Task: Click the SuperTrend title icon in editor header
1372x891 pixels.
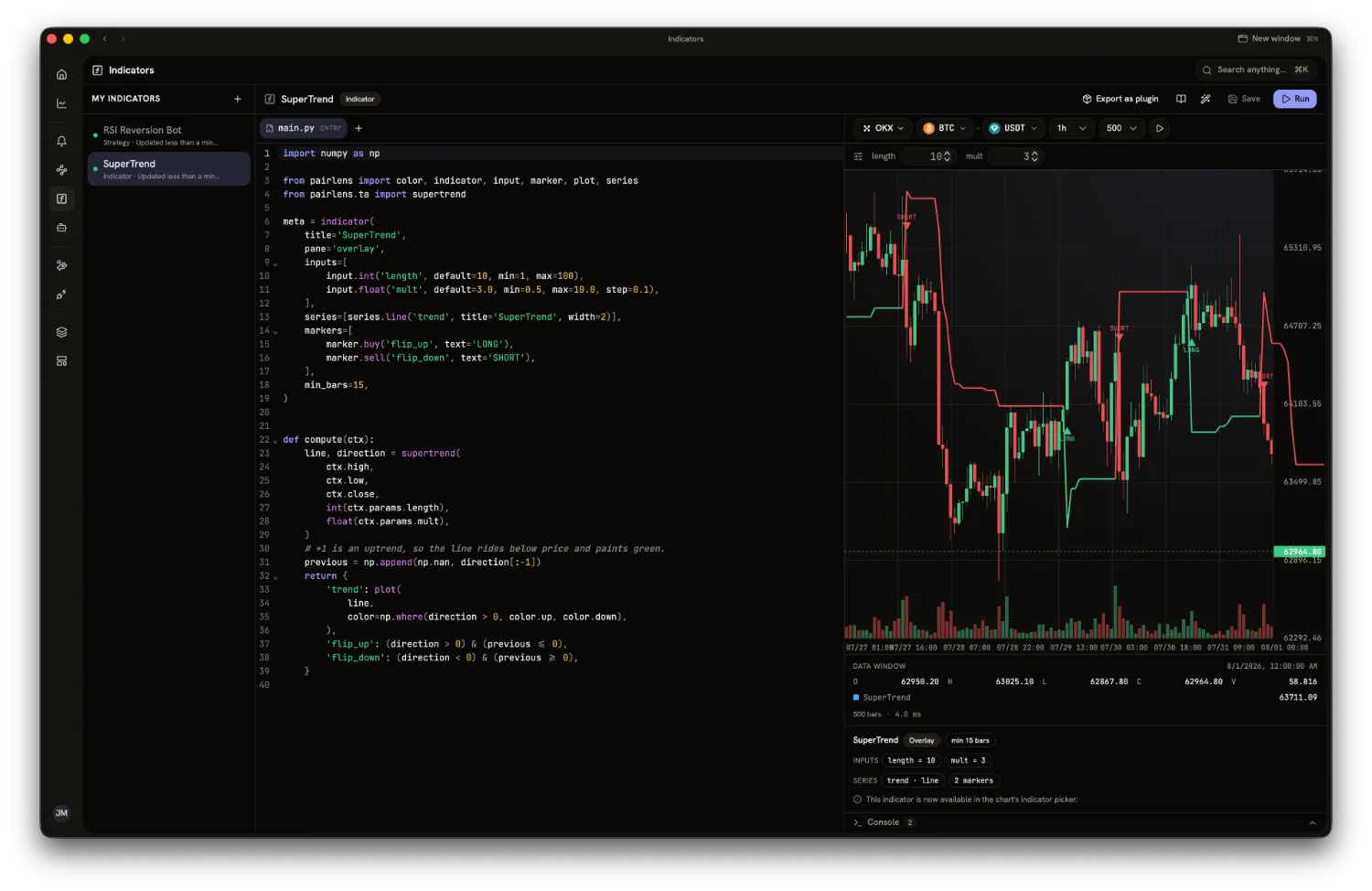Action: click(x=270, y=99)
